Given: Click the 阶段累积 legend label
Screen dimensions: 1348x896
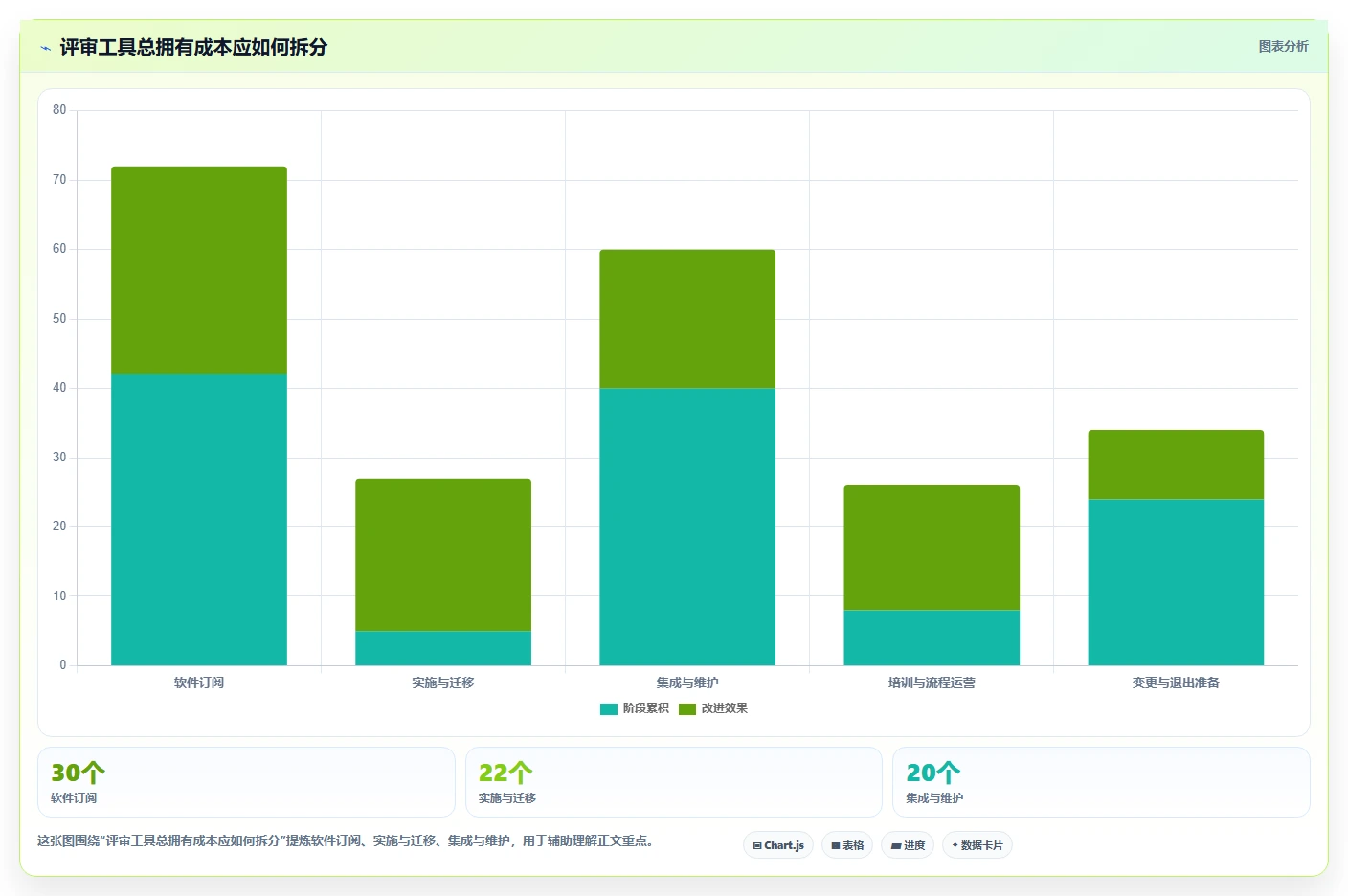Looking at the screenshot, I should pyautogui.click(x=645, y=708).
